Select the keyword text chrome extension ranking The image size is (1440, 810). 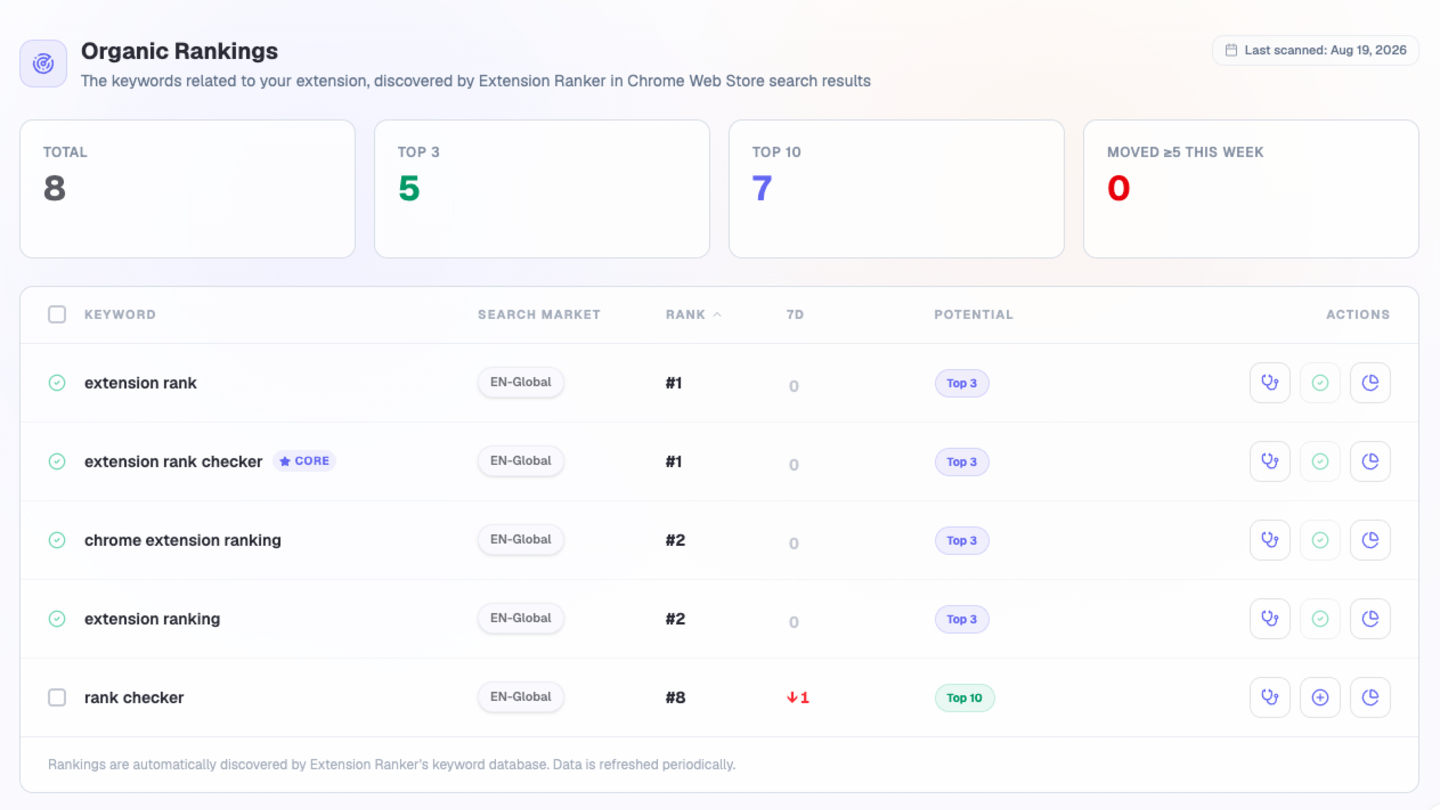(183, 540)
